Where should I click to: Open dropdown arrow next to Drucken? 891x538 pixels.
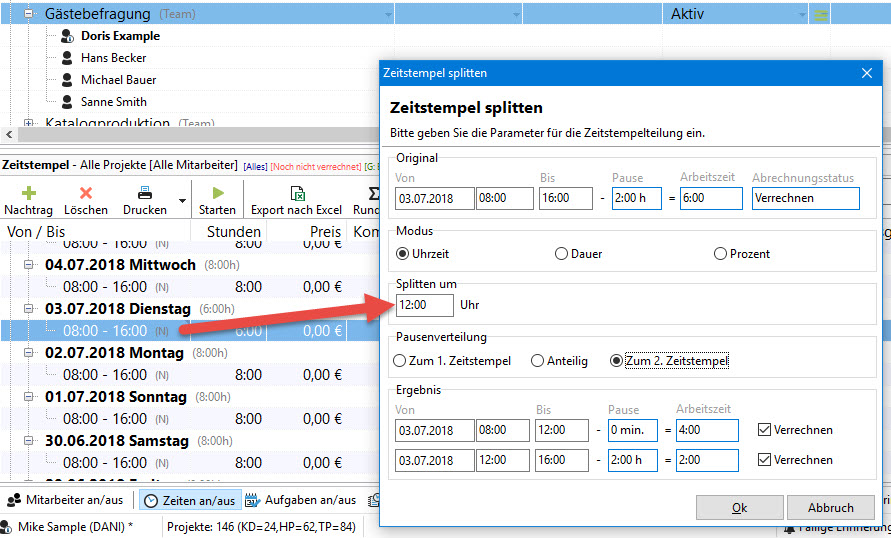click(182, 201)
